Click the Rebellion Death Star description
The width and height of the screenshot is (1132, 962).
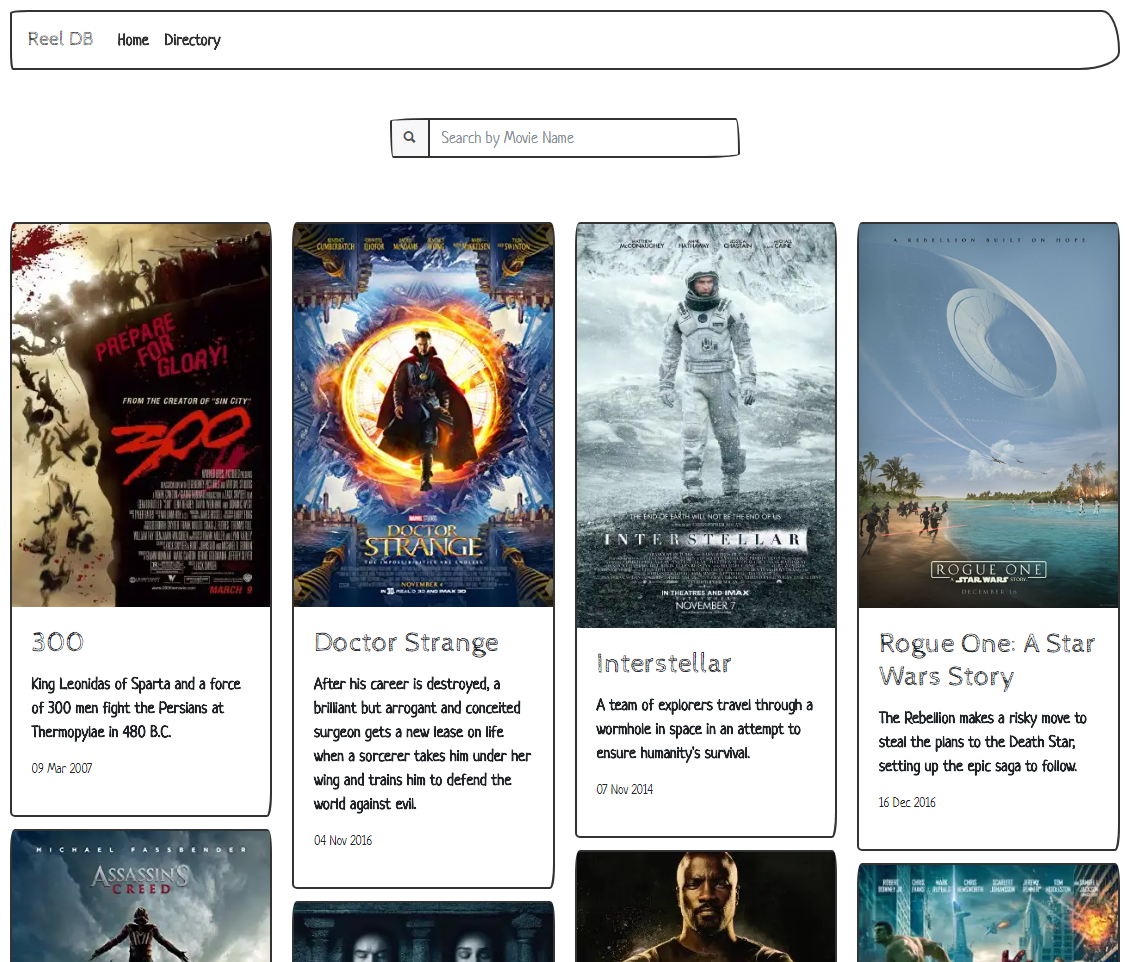coord(983,742)
